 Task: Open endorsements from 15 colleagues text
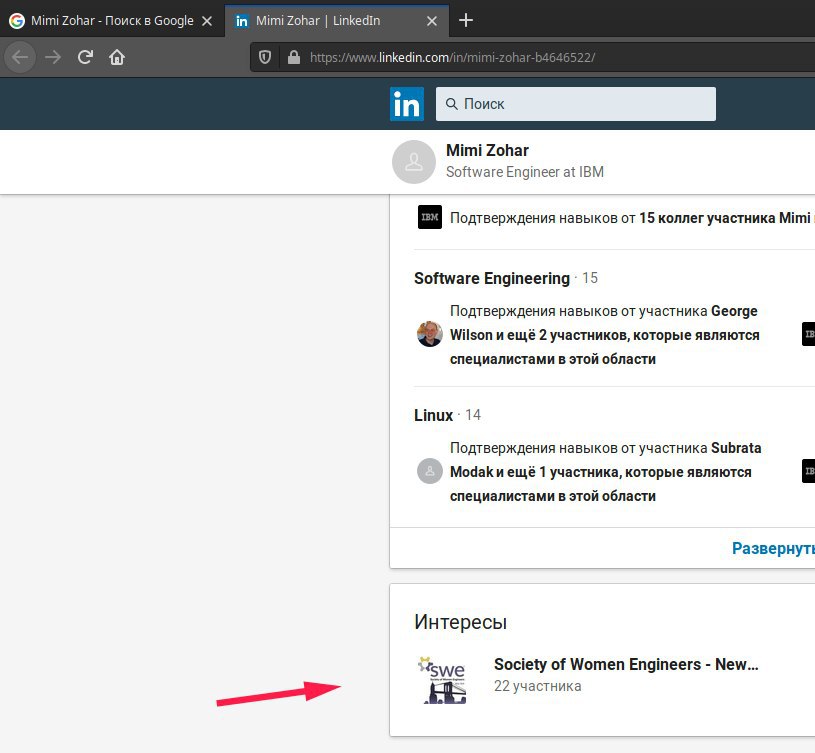point(632,218)
